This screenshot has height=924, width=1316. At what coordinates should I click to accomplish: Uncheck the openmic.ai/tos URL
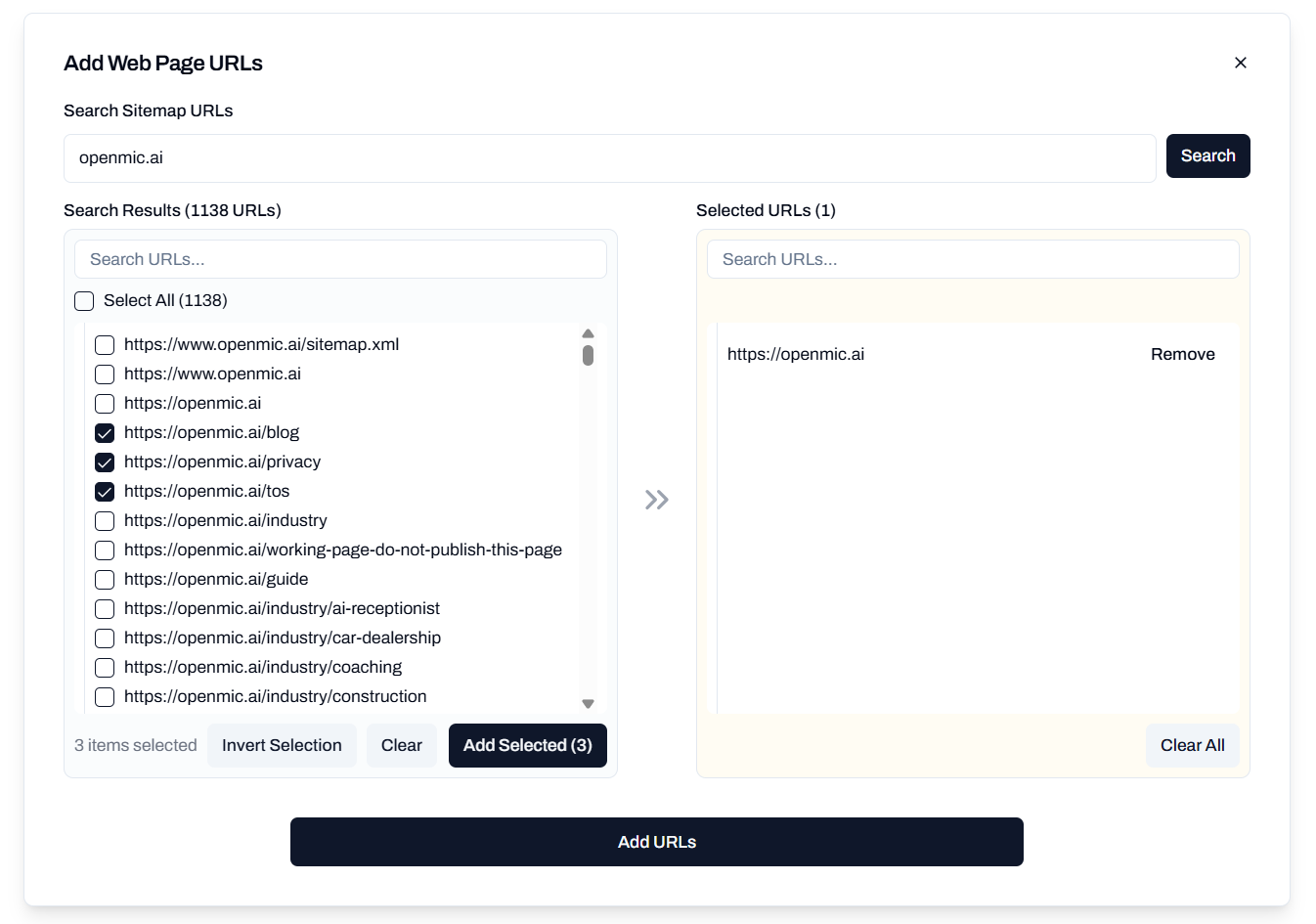(105, 491)
